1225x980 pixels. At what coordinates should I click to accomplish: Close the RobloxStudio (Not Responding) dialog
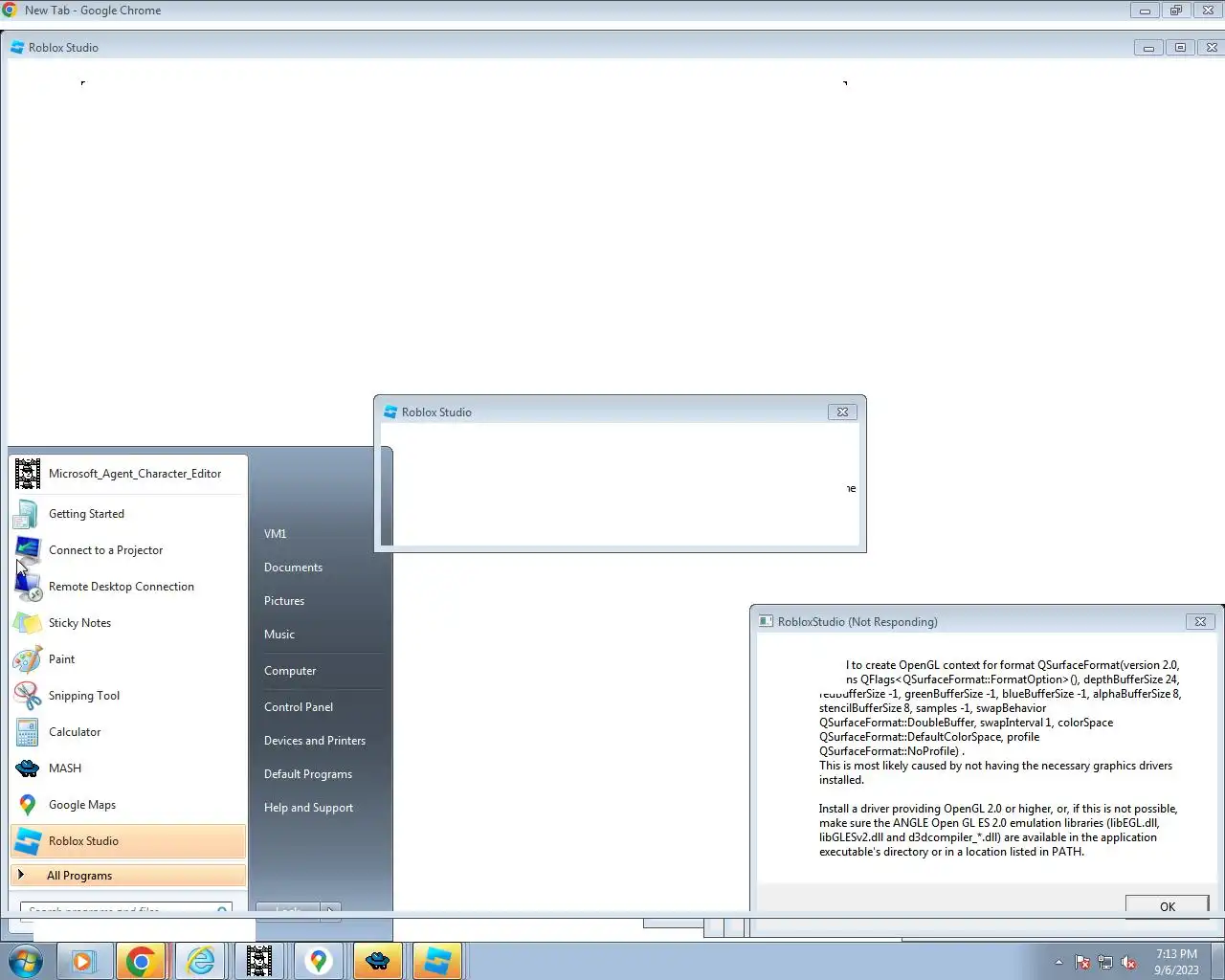click(1200, 622)
